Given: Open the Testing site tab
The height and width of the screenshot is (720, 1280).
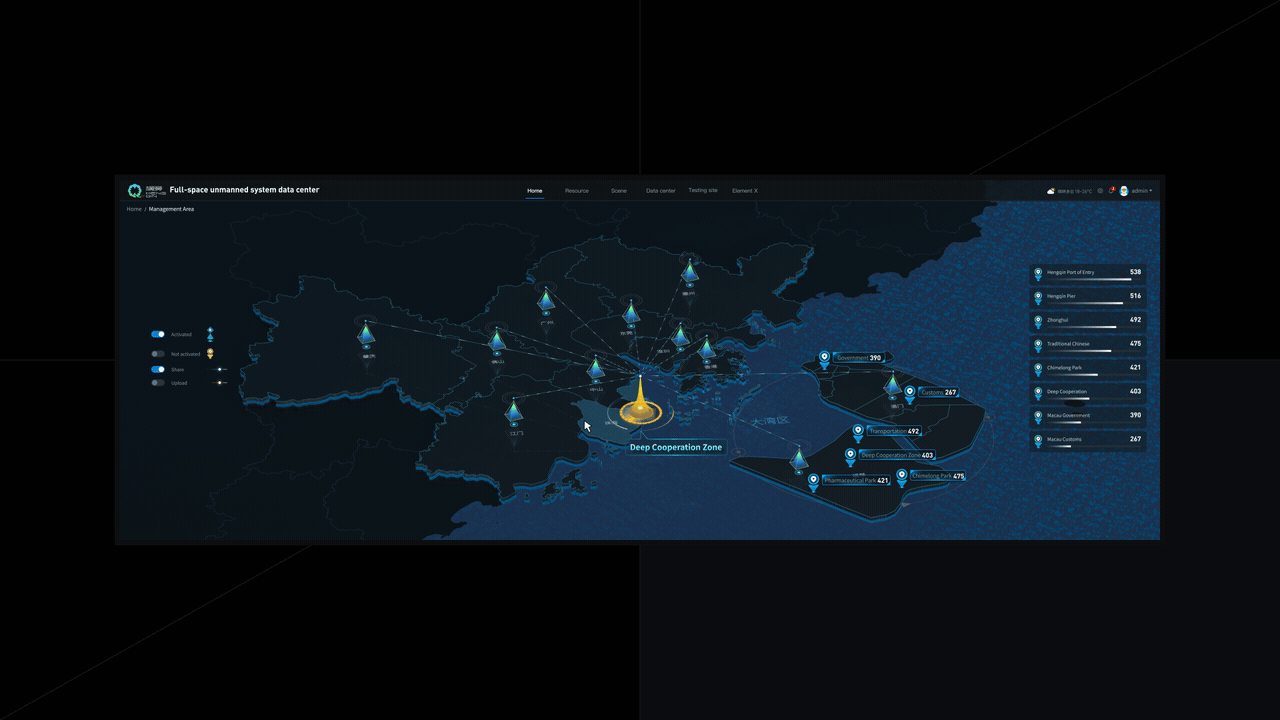Looking at the screenshot, I should click(x=703, y=190).
